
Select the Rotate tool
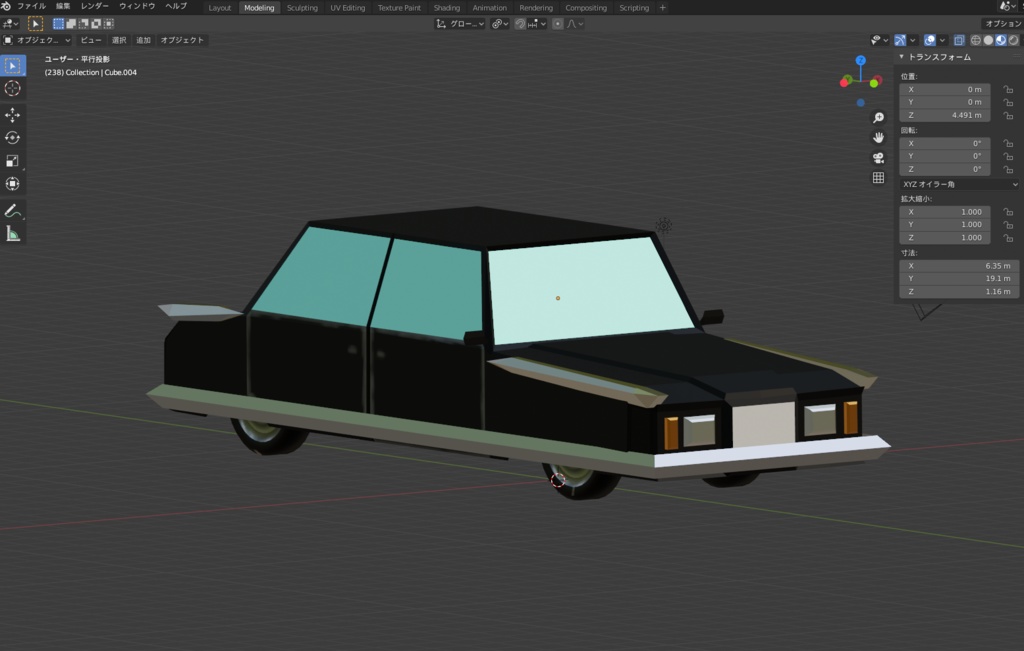click(13, 137)
